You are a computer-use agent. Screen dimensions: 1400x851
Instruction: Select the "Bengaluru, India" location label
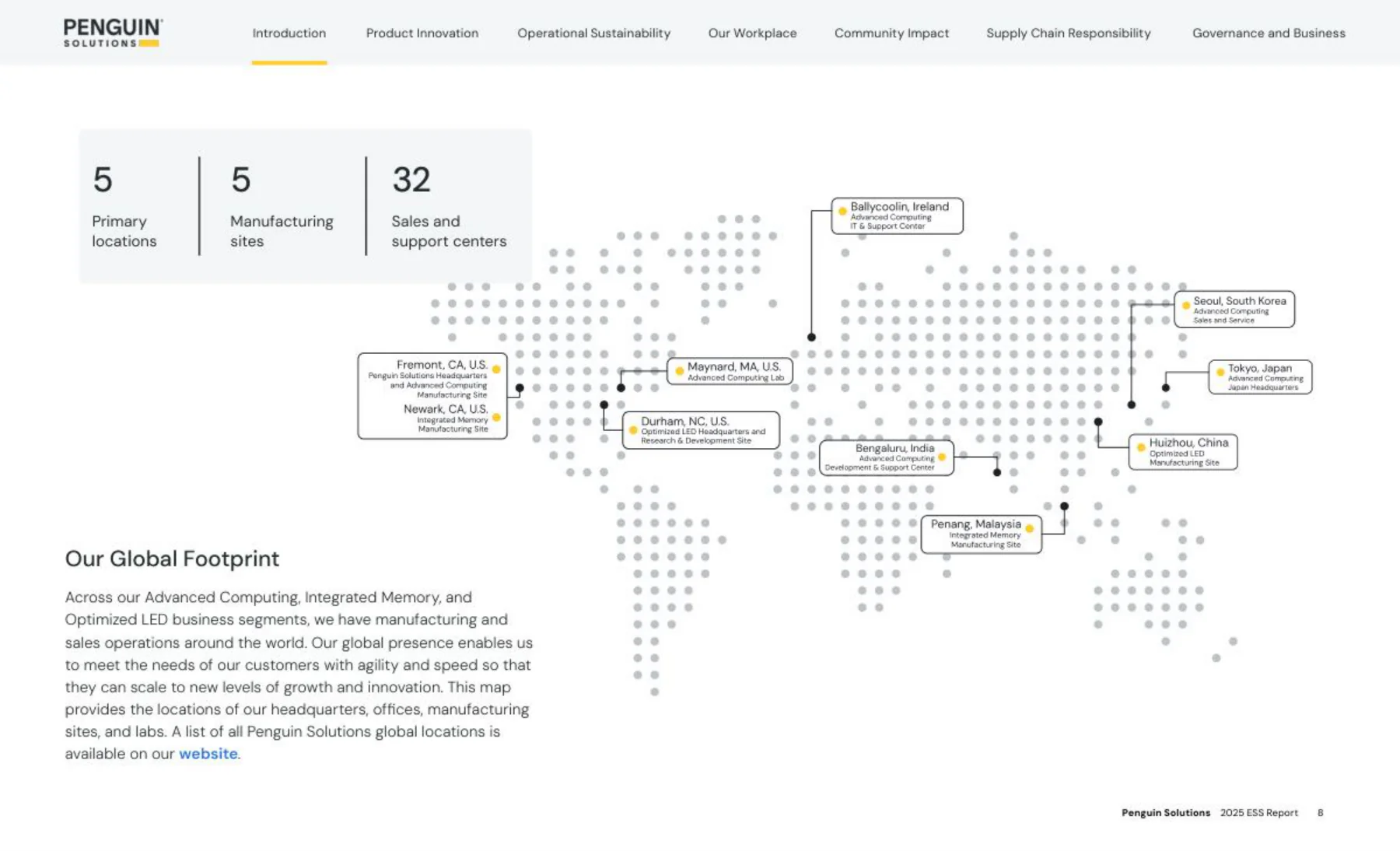[895, 448]
